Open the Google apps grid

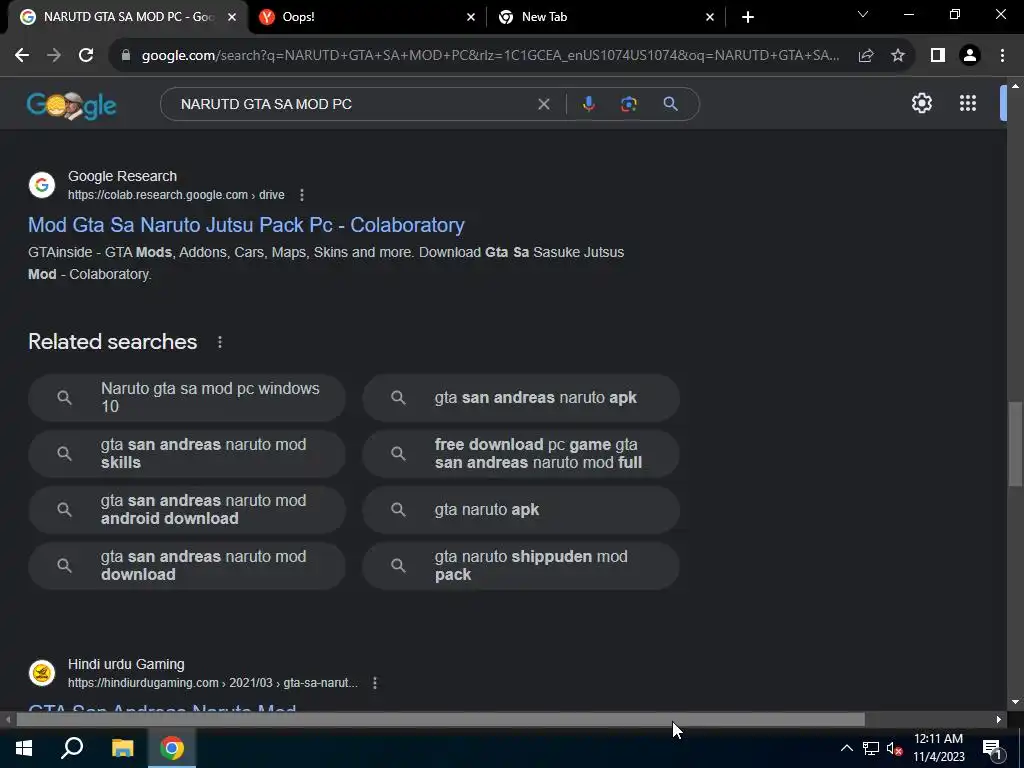pos(968,103)
